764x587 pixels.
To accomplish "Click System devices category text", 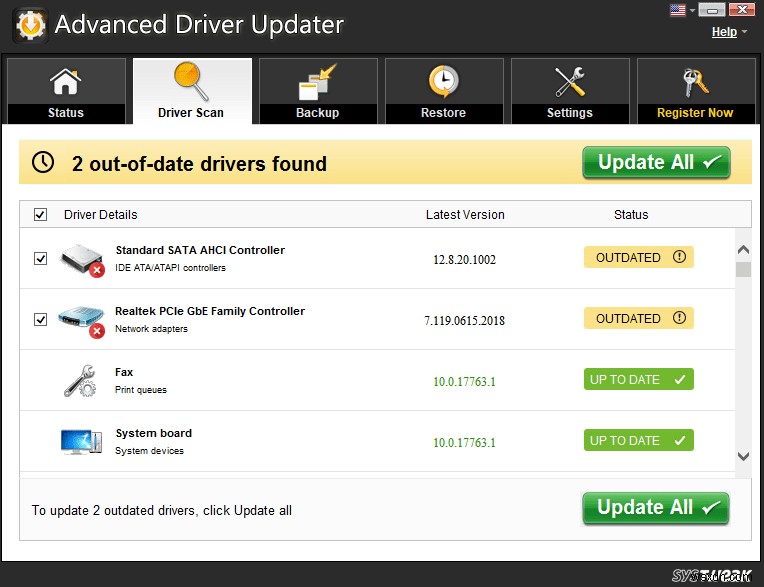I will pos(150,451).
